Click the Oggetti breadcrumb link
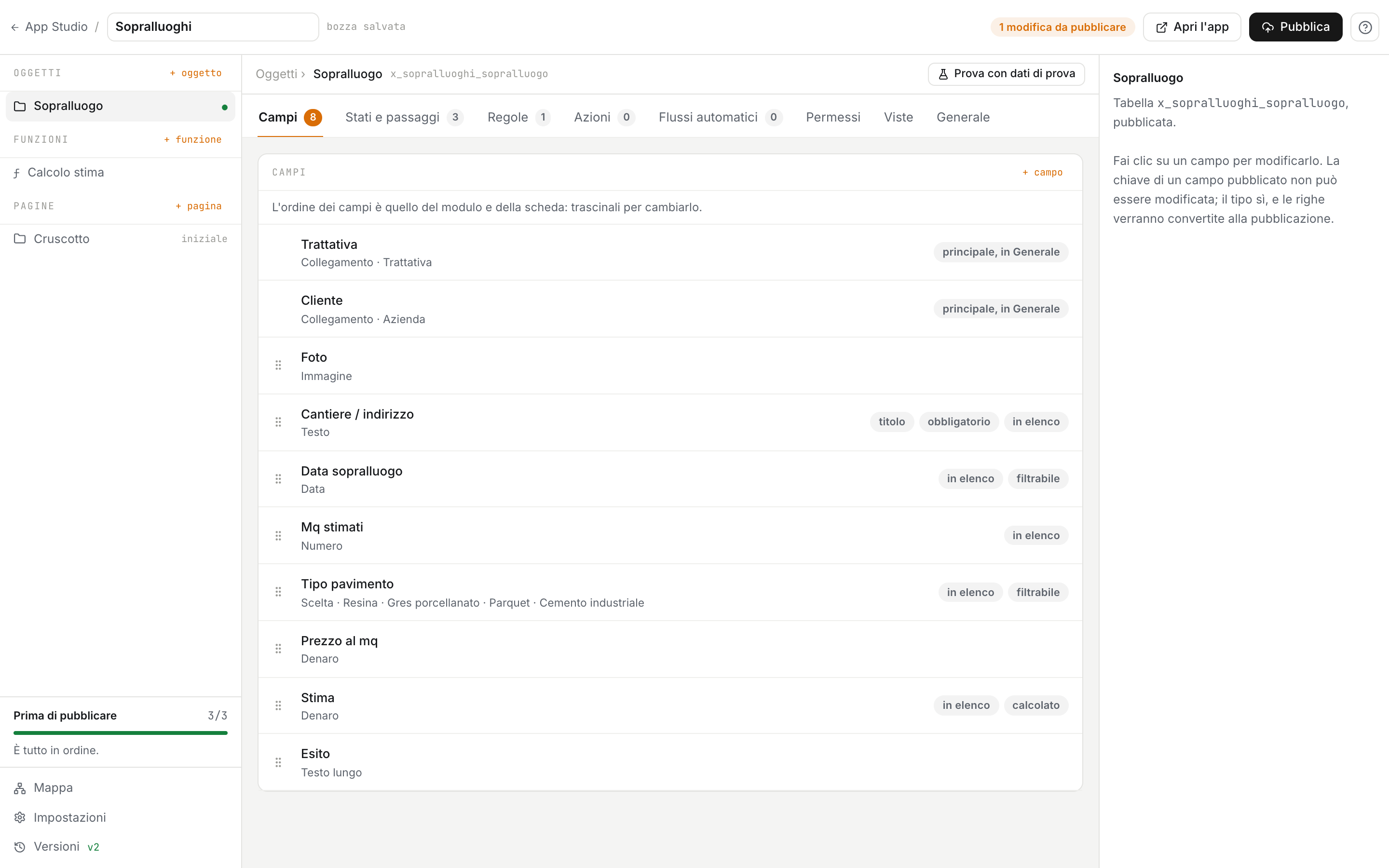Viewport: 1389px width, 868px height. pyautogui.click(x=277, y=74)
